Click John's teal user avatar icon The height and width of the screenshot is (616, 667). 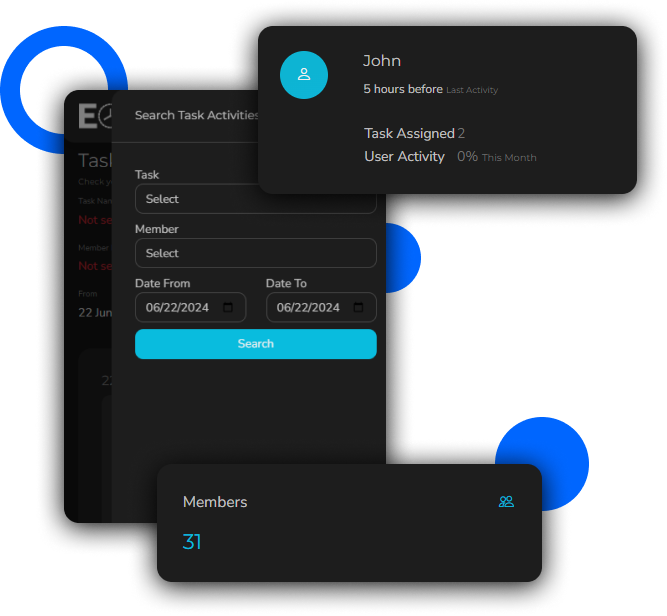304,75
